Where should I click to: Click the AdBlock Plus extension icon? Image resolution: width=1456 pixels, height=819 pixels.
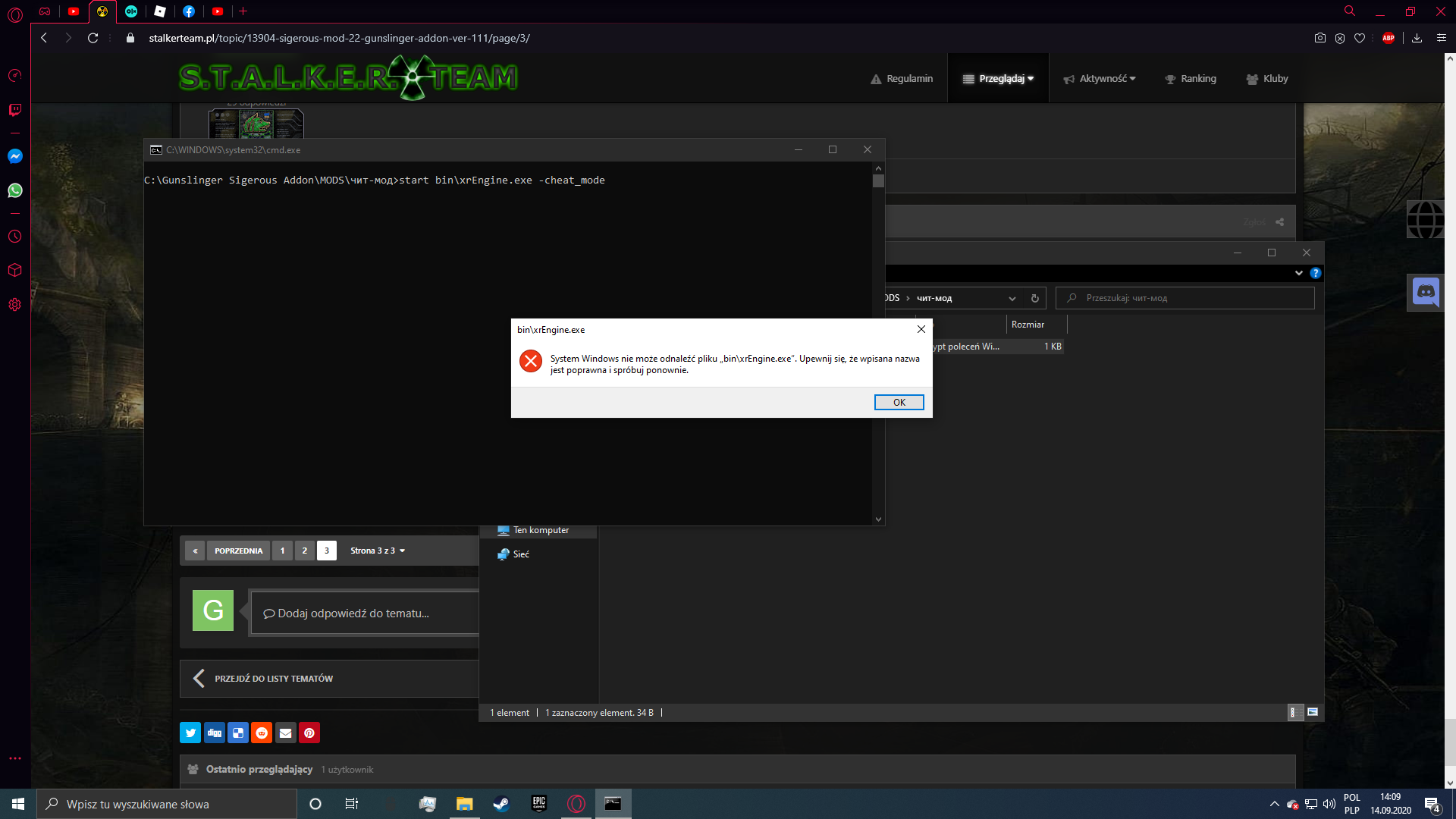[1389, 38]
